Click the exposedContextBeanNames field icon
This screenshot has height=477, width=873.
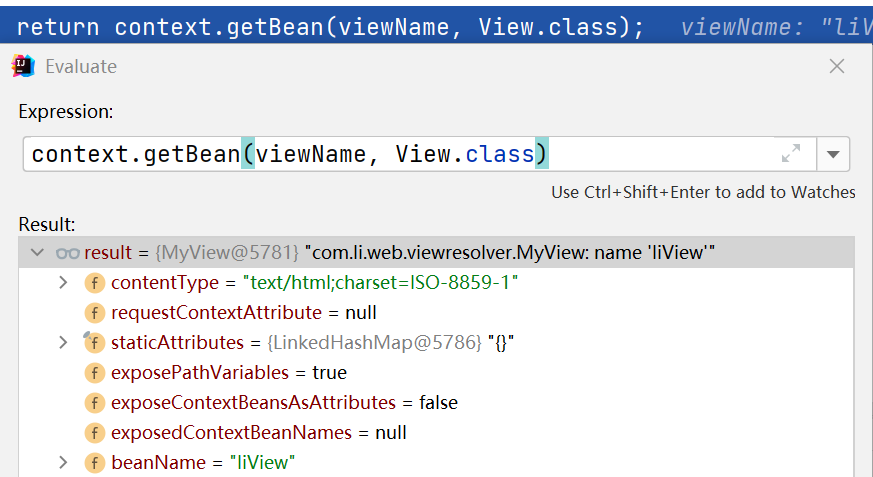coord(95,433)
